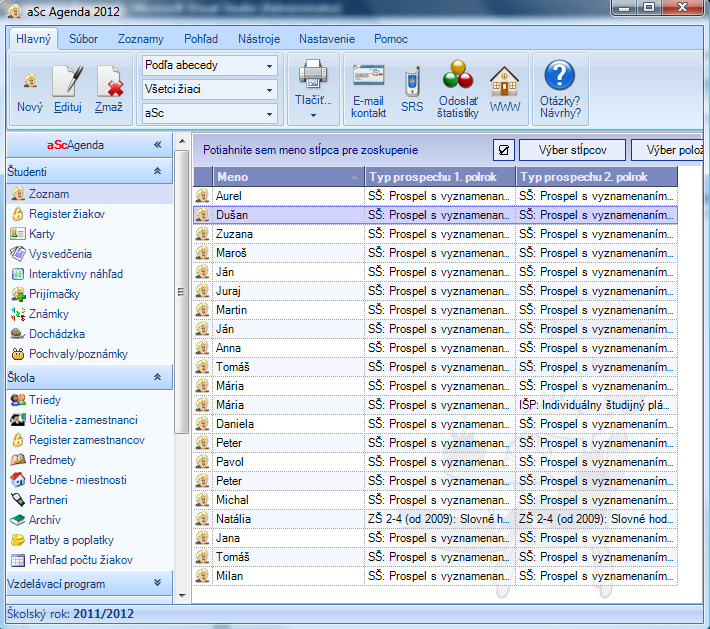The height and width of the screenshot is (629, 710).
Task: Open the Nastavenie menu
Action: coord(327,39)
